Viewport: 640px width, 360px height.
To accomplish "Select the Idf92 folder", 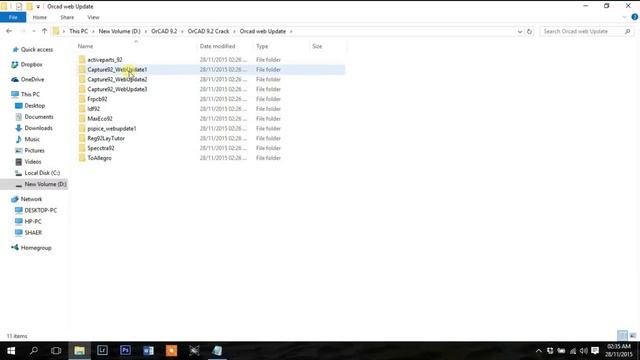I will [x=93, y=109].
